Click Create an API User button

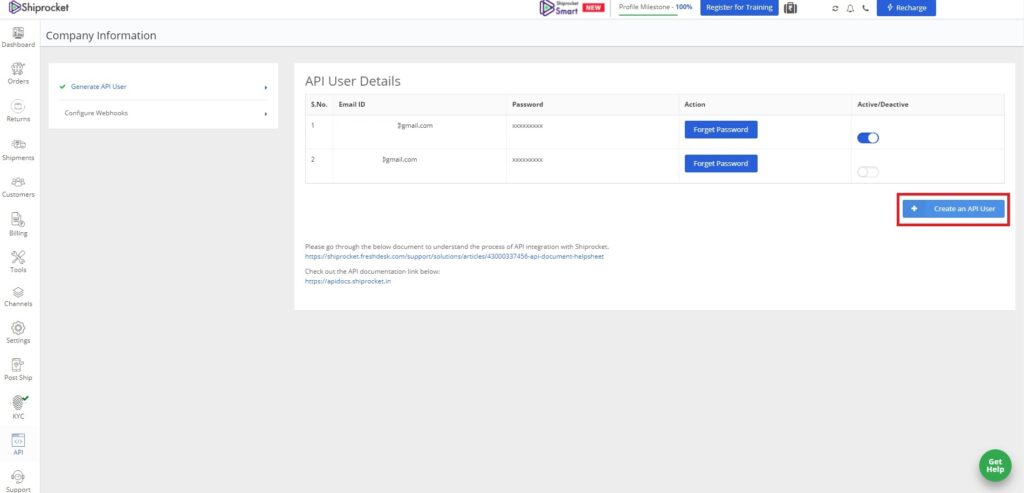(x=953, y=209)
